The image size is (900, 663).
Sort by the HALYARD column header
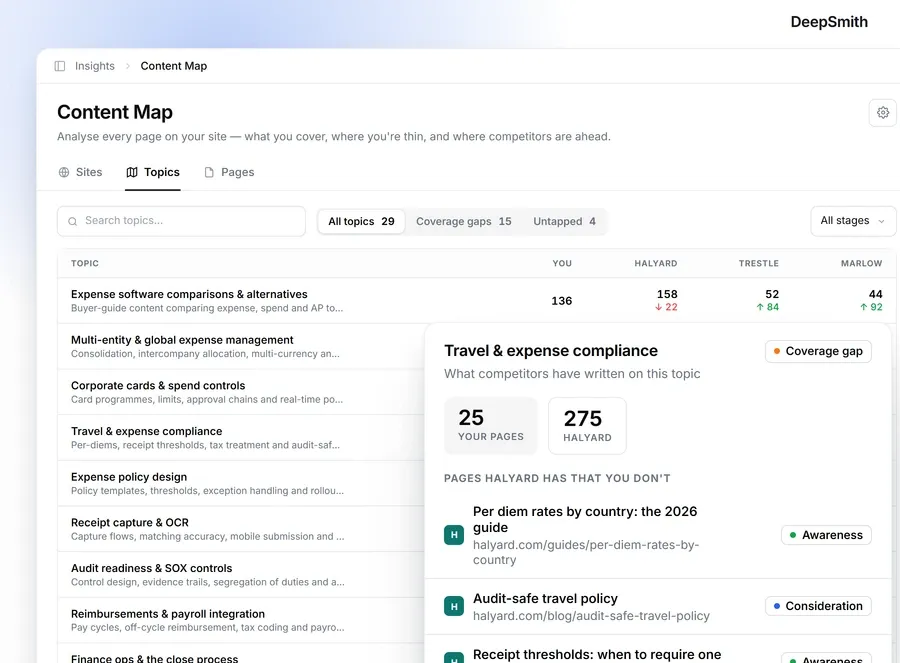coord(655,263)
